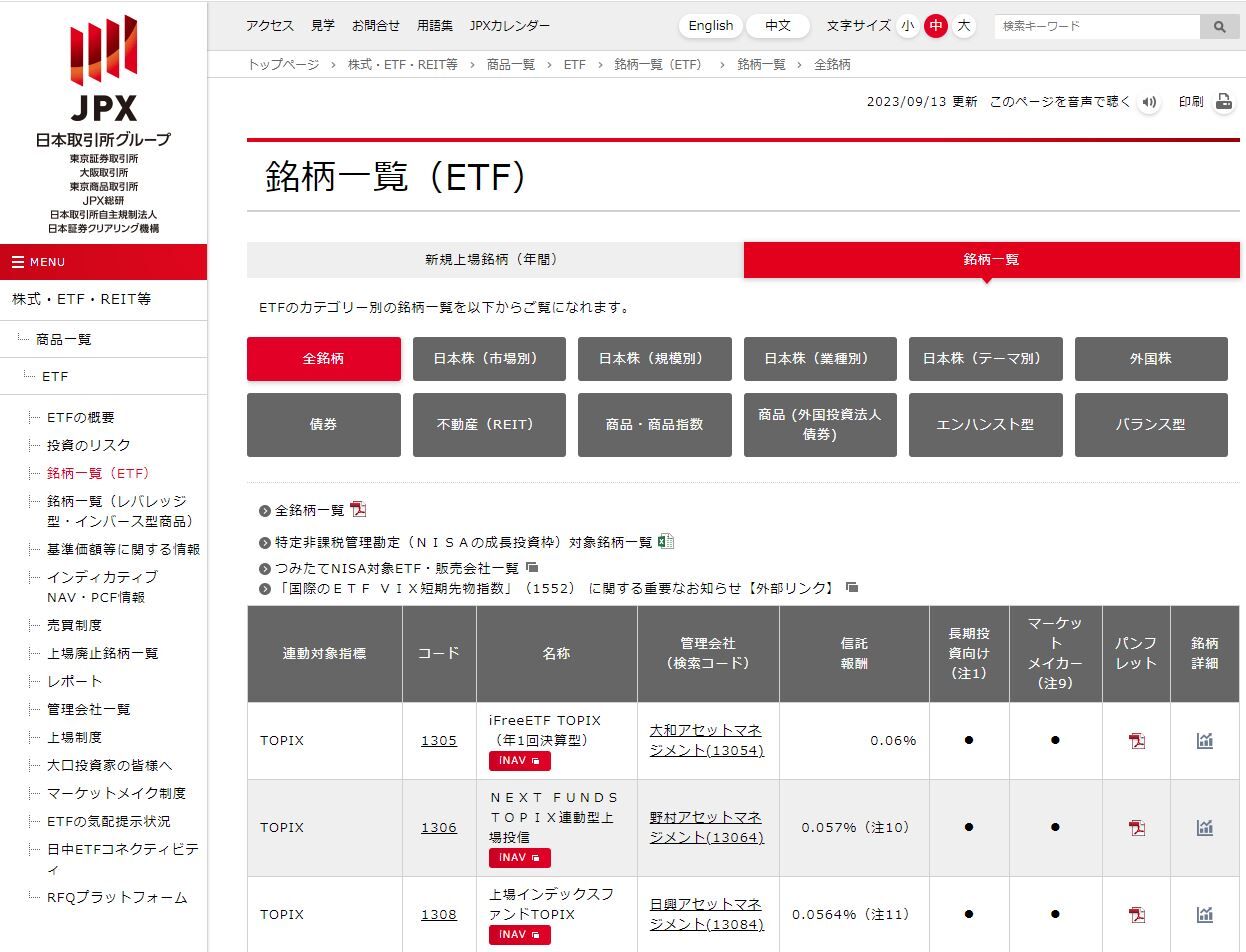Filter by 債券 category
The width and height of the screenshot is (1246, 952).
pyautogui.click(x=324, y=425)
